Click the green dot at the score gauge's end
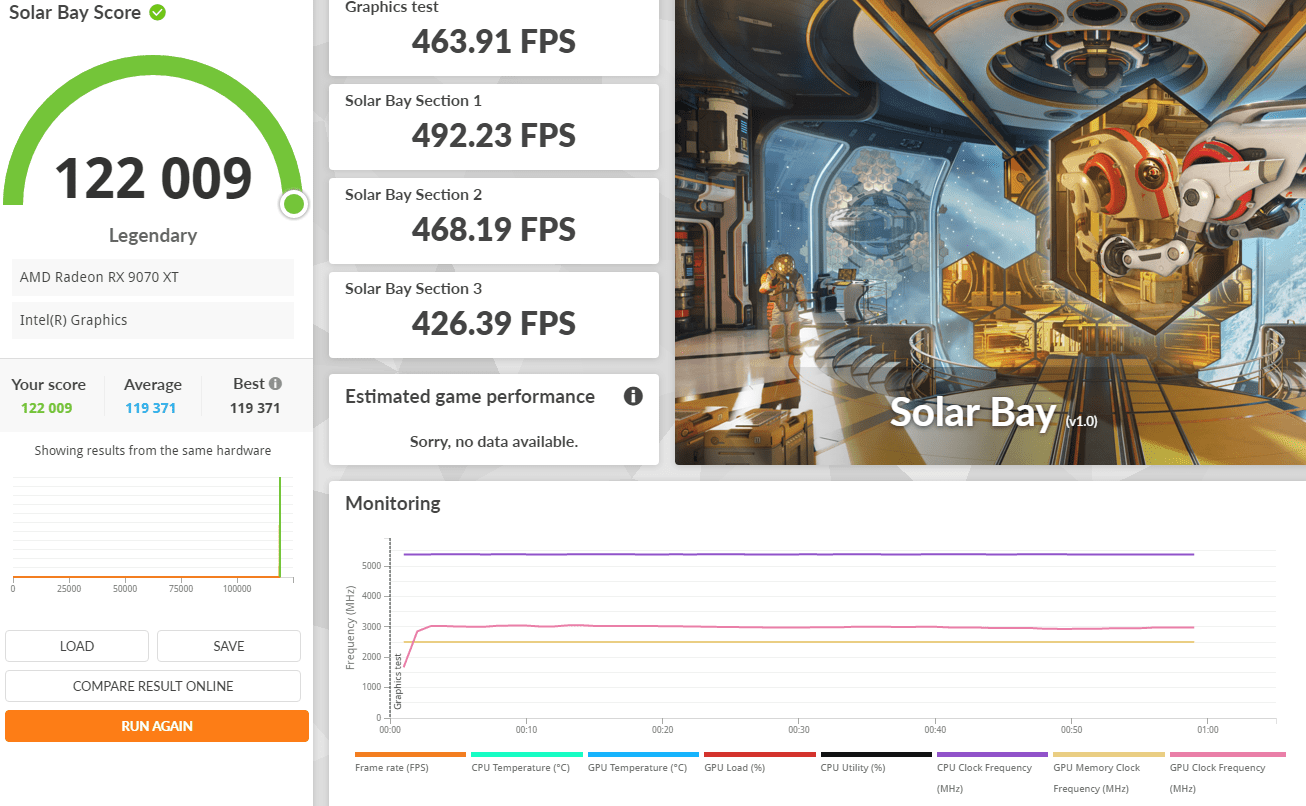Image resolution: width=1306 pixels, height=806 pixels. 293,204
